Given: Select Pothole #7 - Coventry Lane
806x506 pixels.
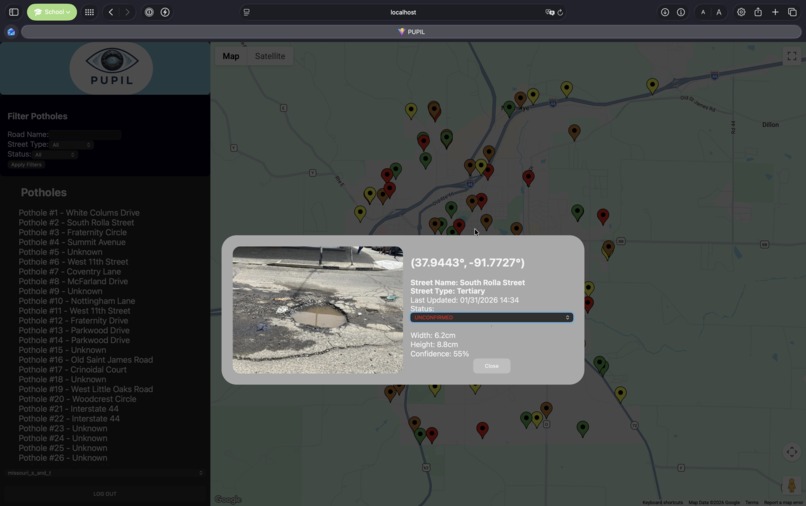Looking at the screenshot, I should click(x=70, y=272).
